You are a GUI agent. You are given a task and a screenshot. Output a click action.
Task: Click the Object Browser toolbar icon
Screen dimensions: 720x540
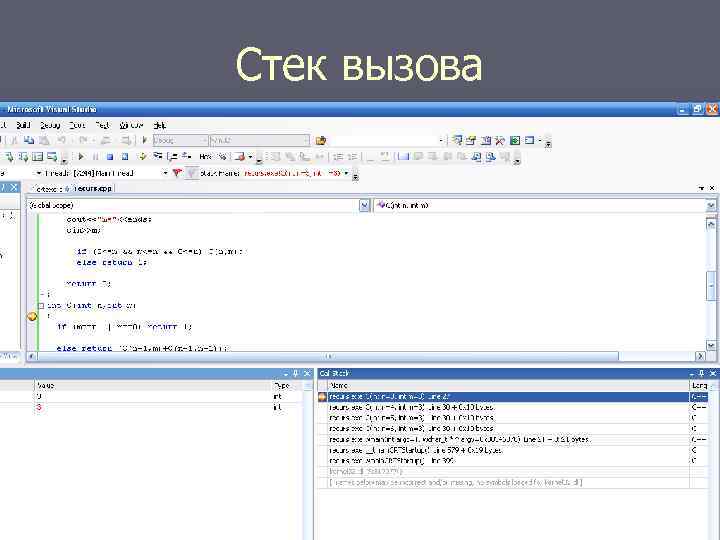(486, 141)
